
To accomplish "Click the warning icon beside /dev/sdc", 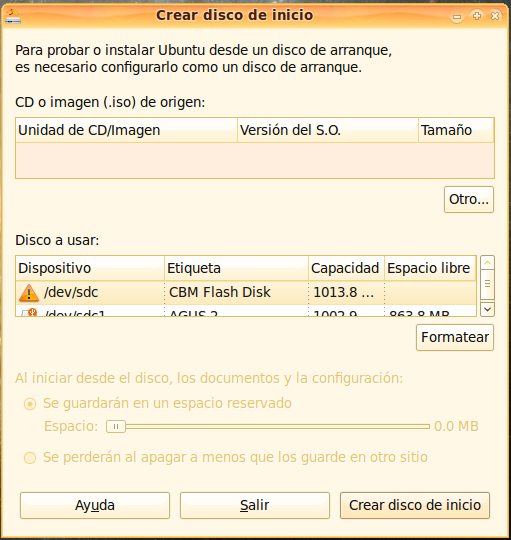I will pos(29,293).
